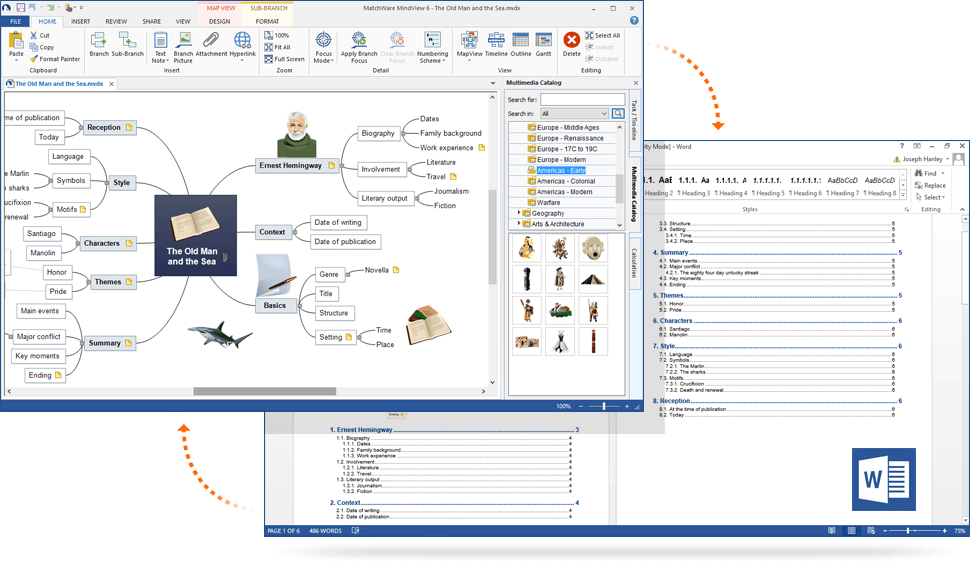The height and width of the screenshot is (563, 970).
Task: Adjust the Word zoom slider
Action: tap(908, 531)
